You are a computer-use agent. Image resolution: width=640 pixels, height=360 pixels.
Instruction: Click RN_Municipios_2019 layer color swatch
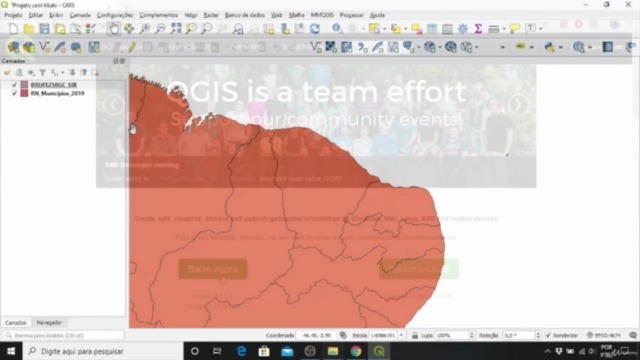pyautogui.click(x=24, y=93)
